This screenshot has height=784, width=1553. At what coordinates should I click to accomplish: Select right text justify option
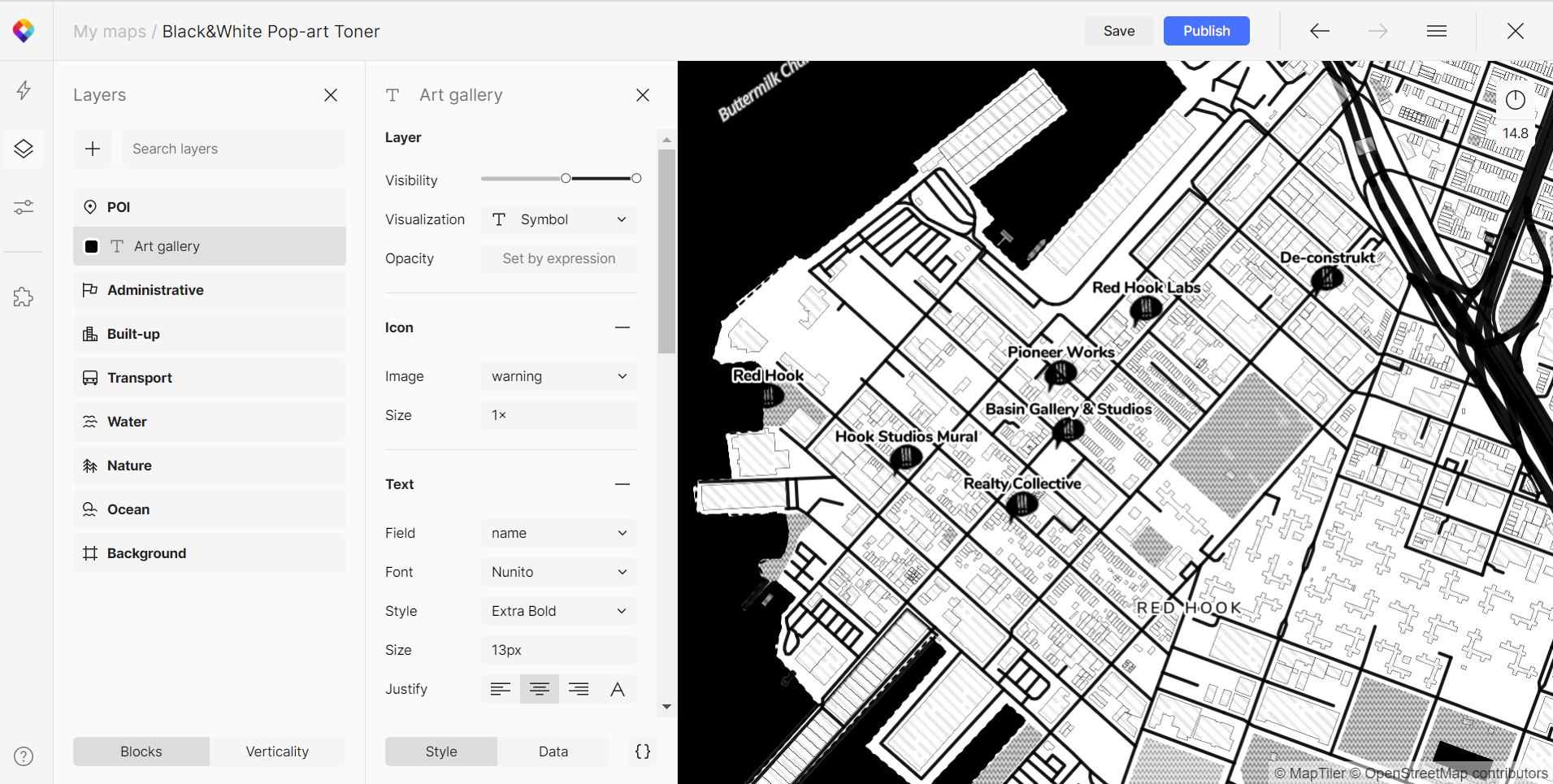(579, 689)
